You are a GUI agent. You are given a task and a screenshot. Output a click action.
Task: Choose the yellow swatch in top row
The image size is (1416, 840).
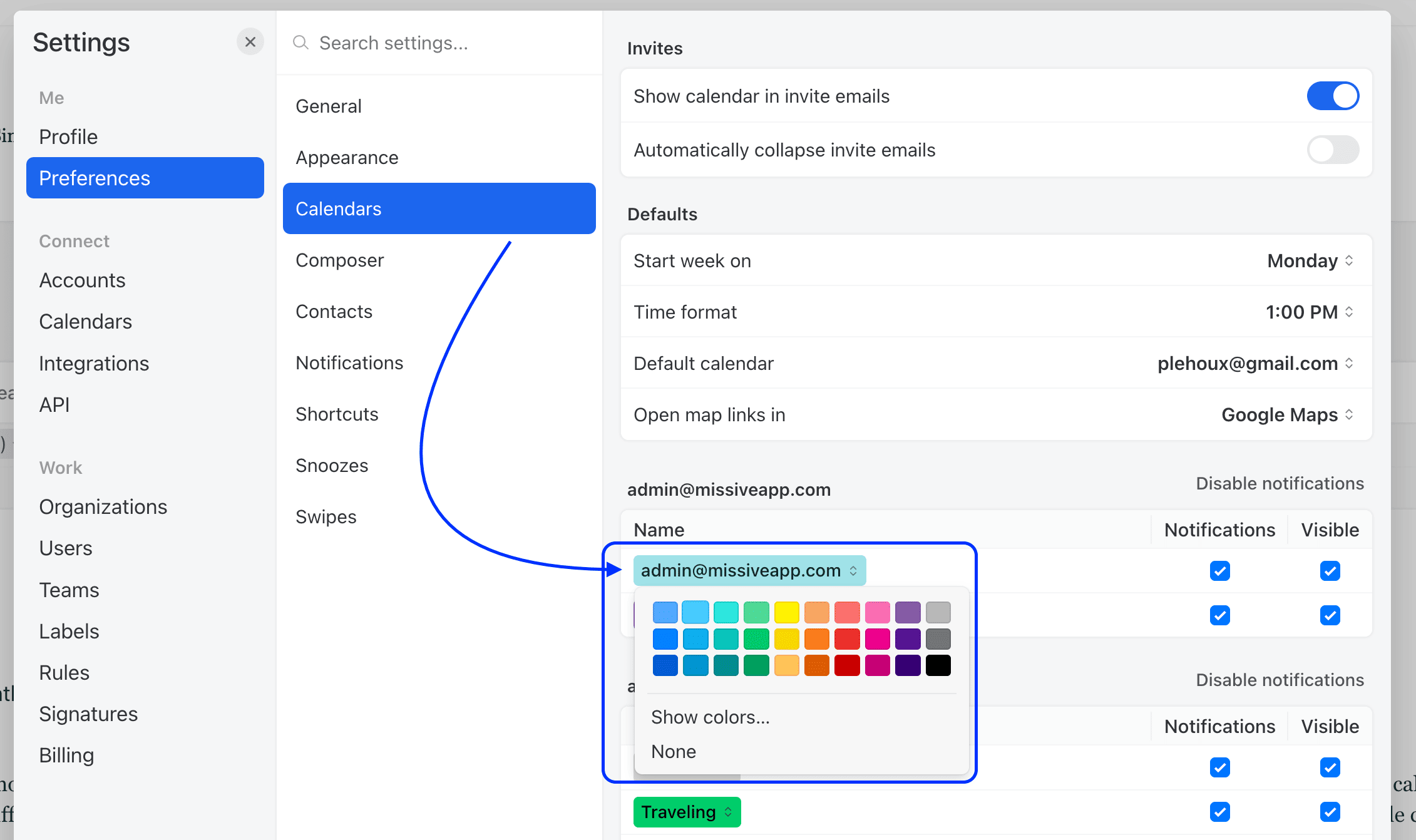coord(786,612)
